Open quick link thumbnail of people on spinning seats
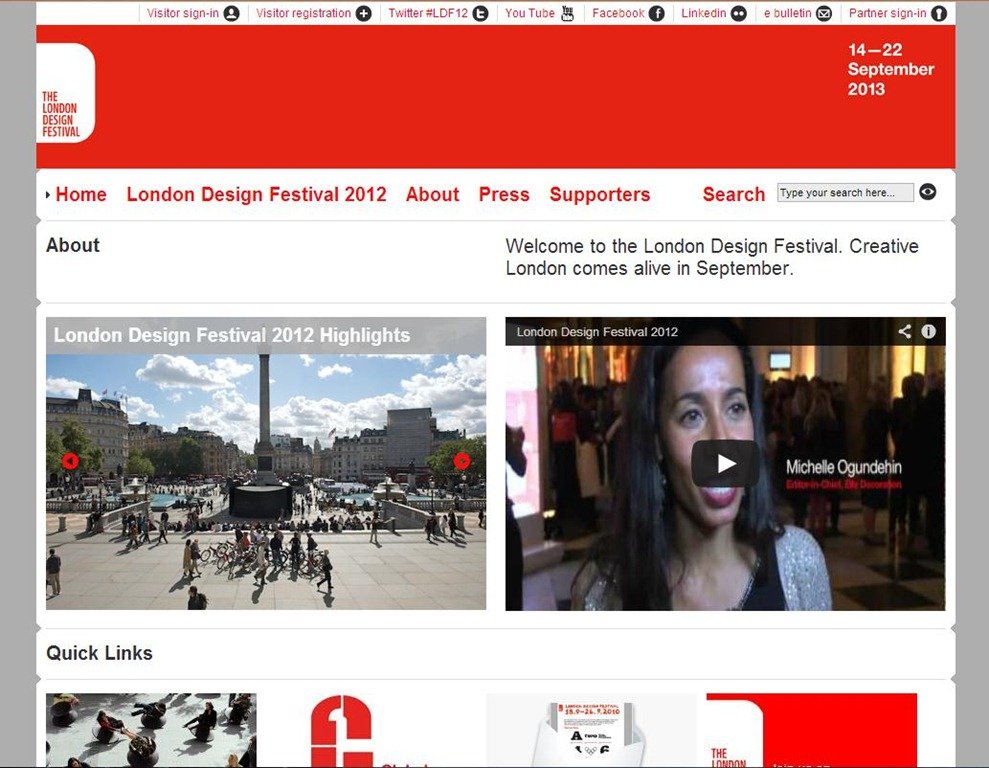Screen dimensions: 989x768 click(x=151, y=730)
